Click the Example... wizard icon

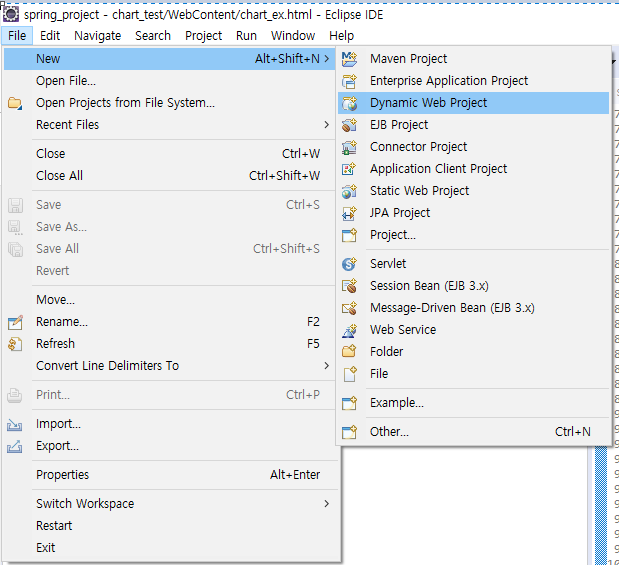[349, 403]
